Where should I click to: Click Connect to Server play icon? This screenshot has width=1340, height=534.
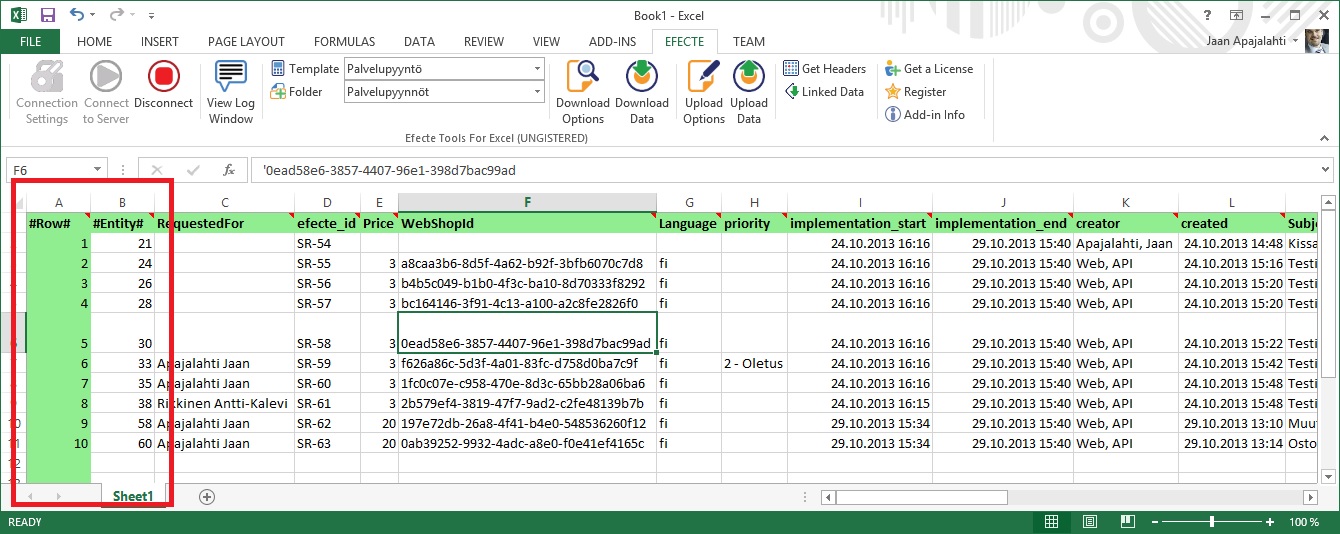105,77
